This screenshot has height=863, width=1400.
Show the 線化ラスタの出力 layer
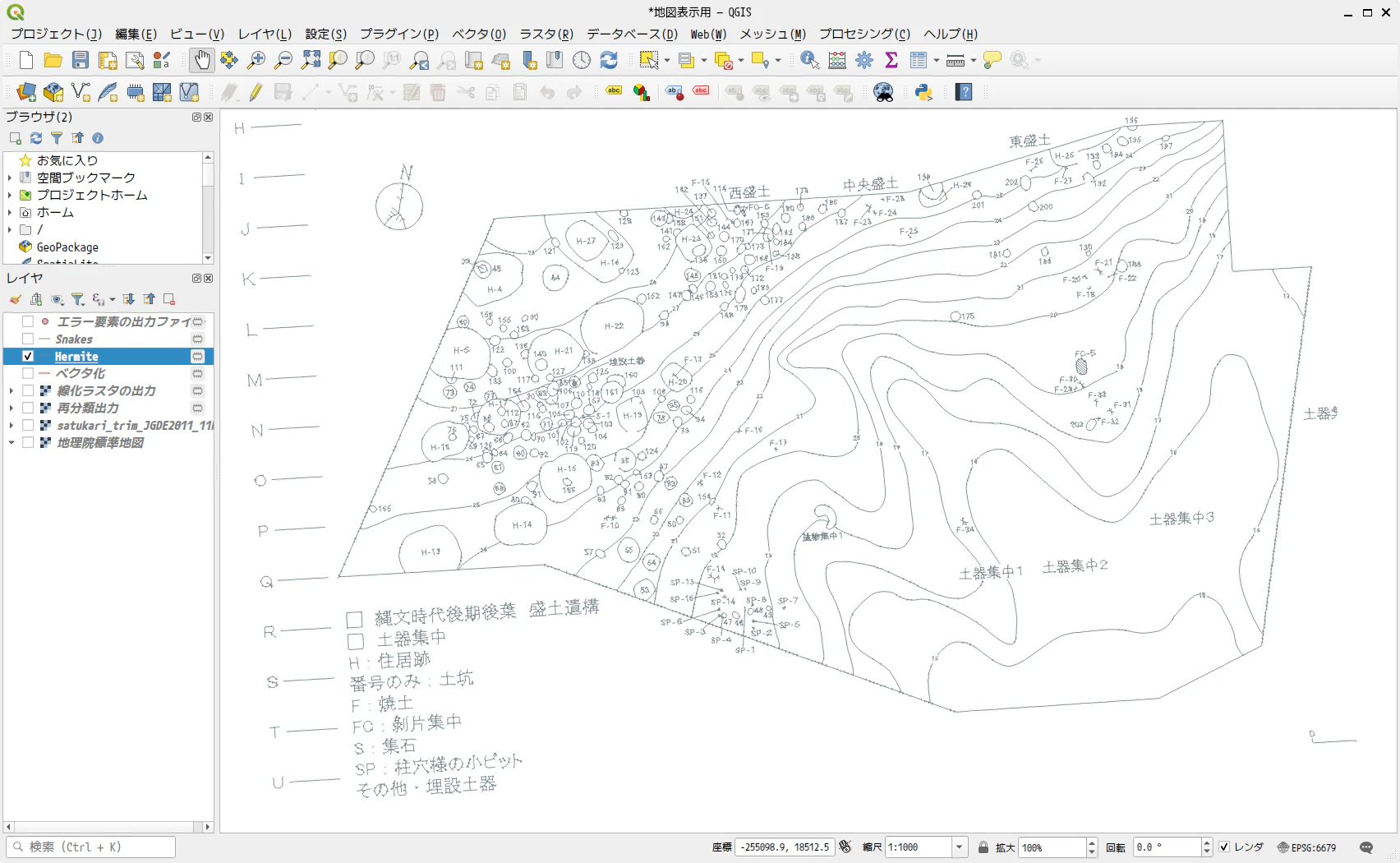point(28,390)
